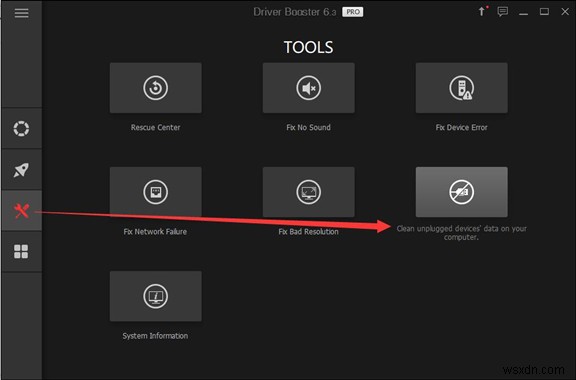Click the Clean unplugged devices' data description
Image resolution: width=576 pixels, height=380 pixels.
point(462,233)
